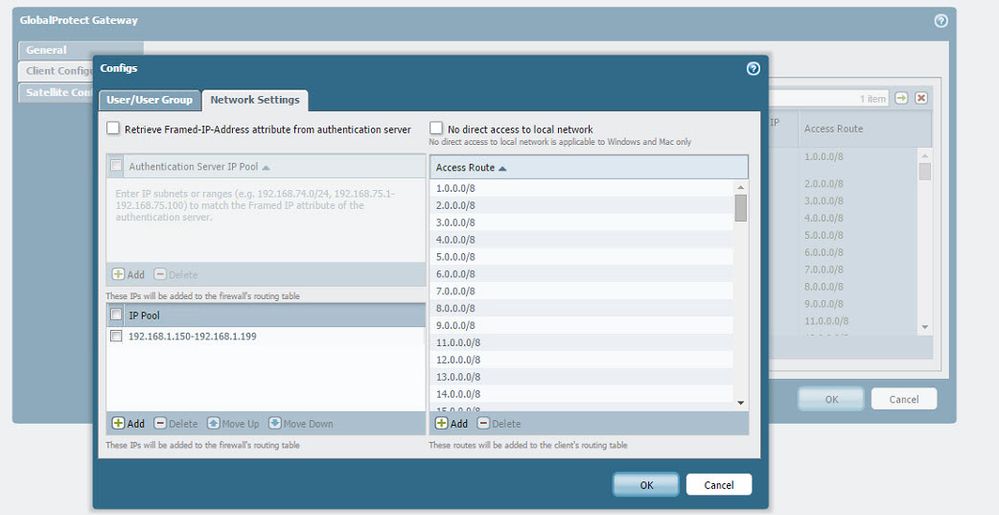Select the 9.0.0.0/8 access route row
Screen dimensions: 999x515
pyautogui.click(x=582, y=326)
